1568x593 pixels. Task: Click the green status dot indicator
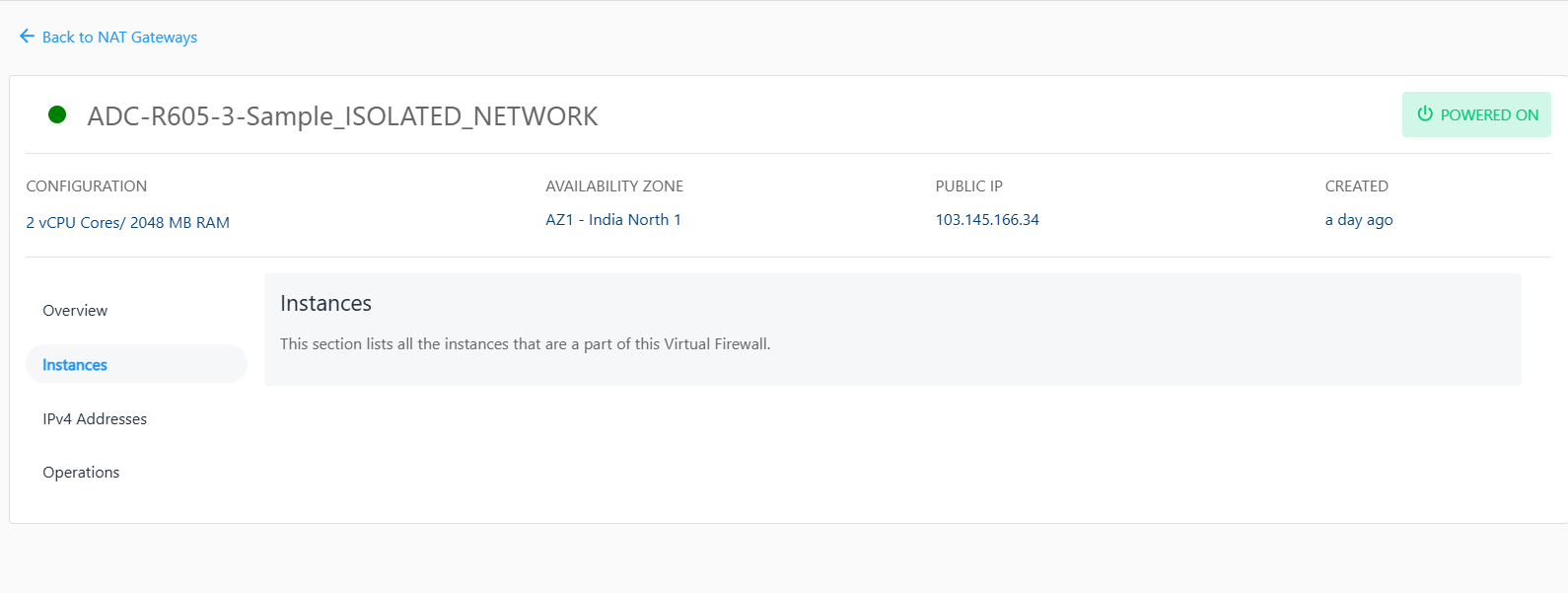click(57, 115)
